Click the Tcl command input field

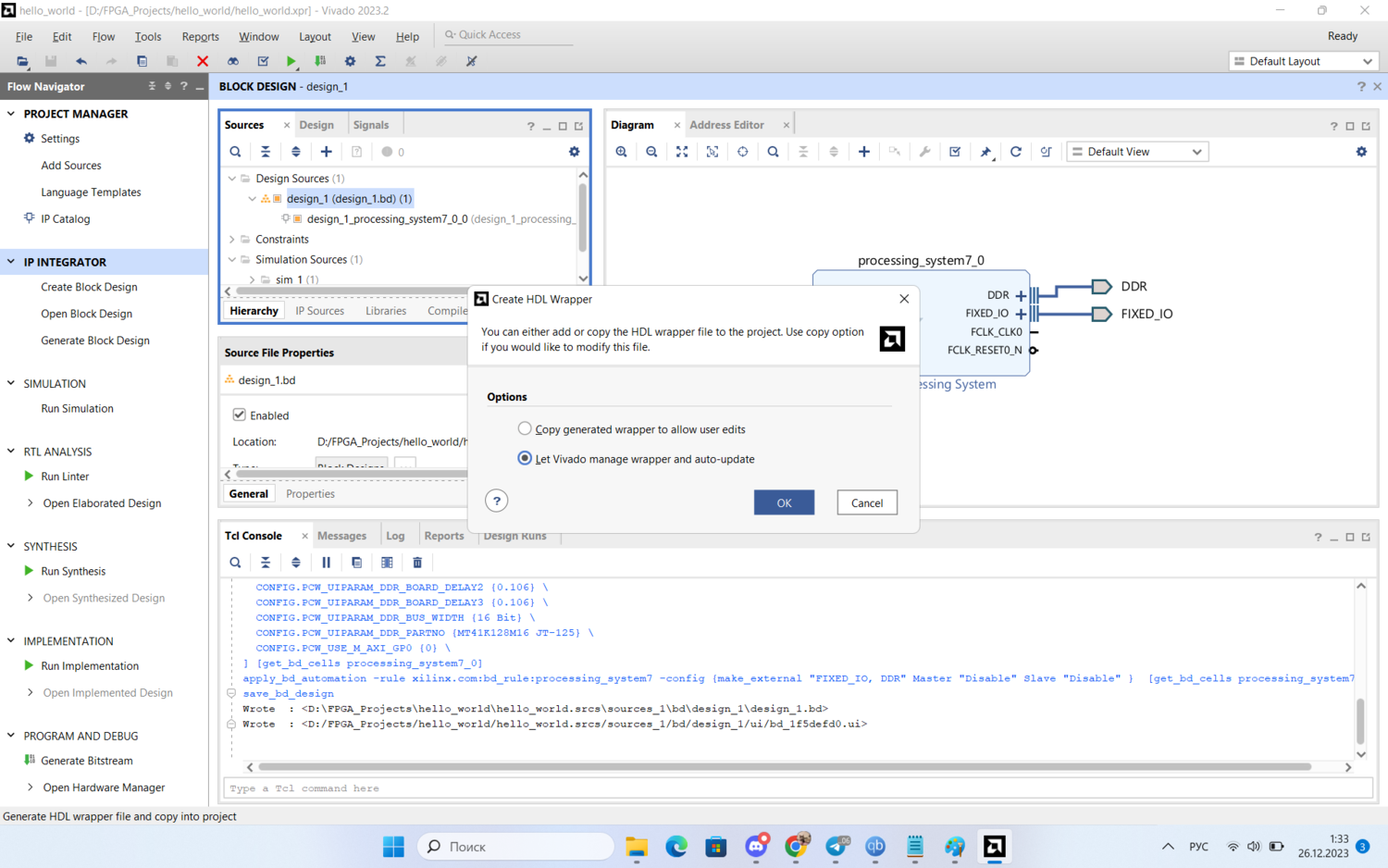click(796, 788)
